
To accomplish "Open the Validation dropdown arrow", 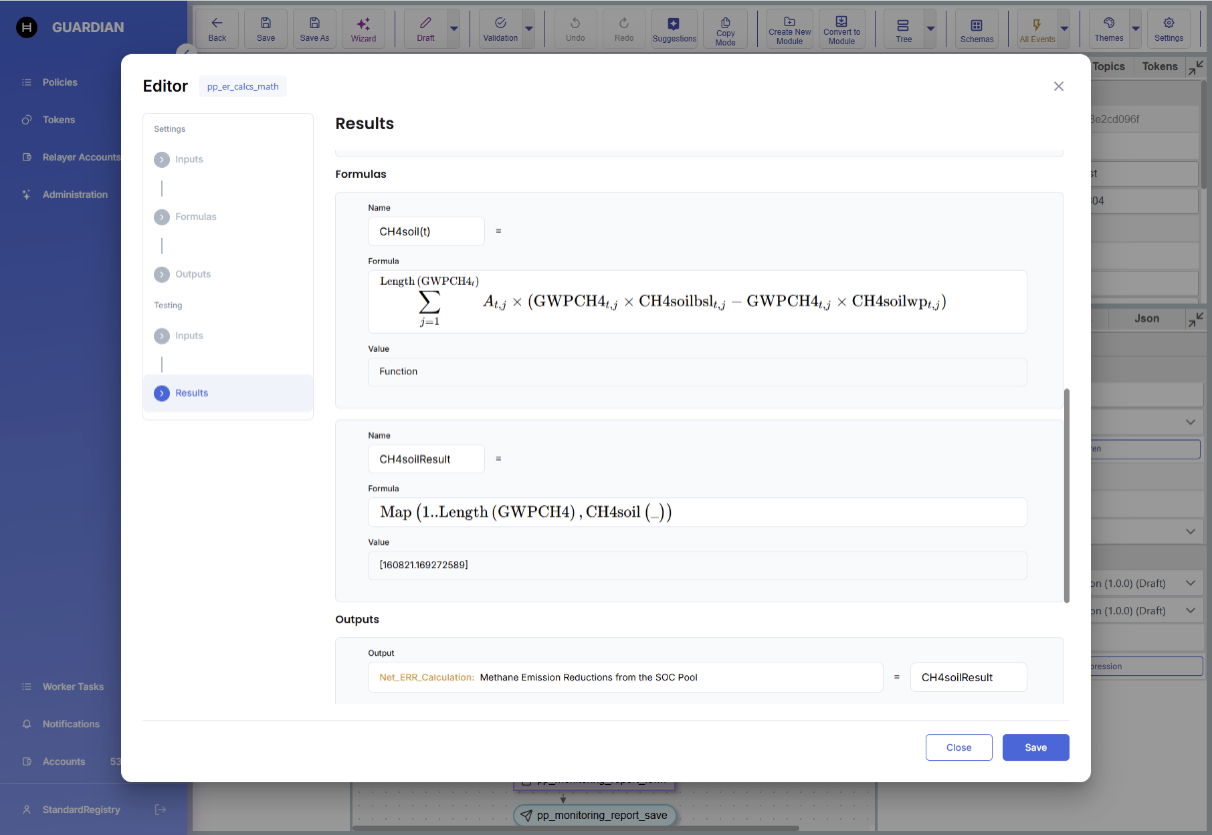I will pos(529,29).
